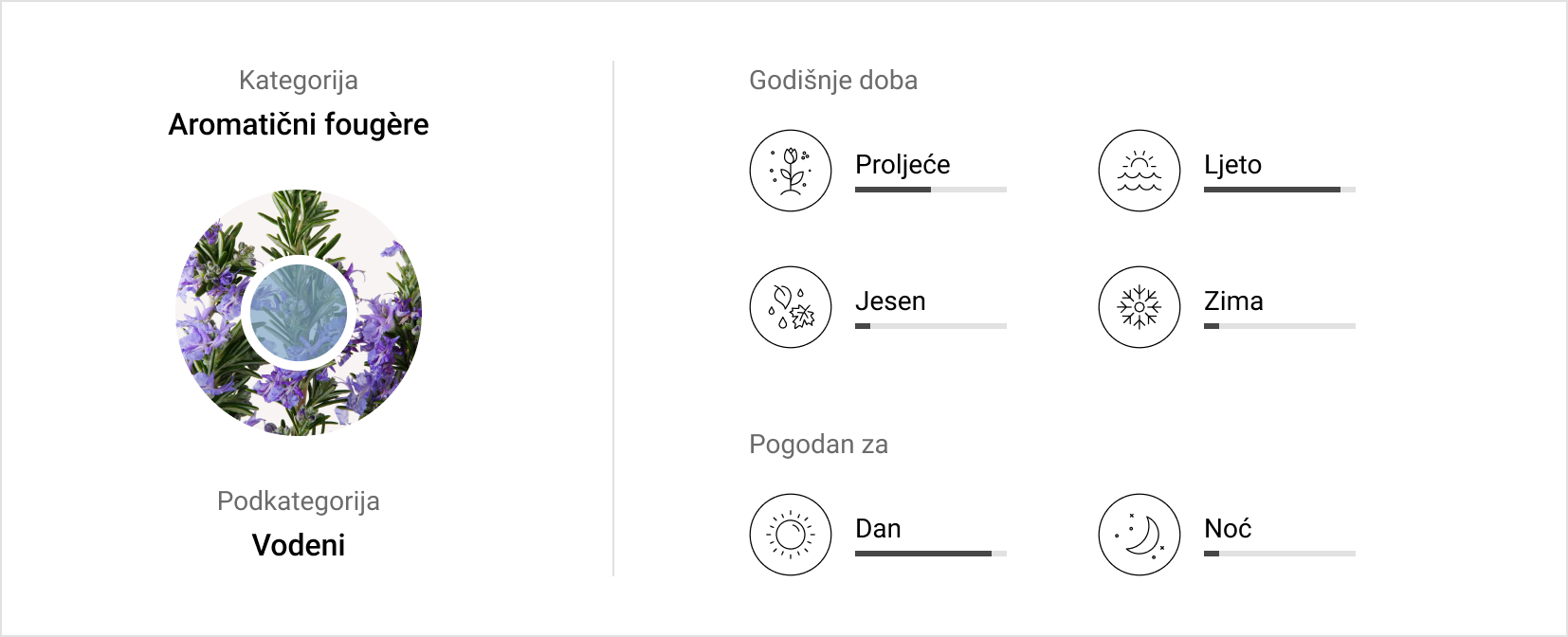Click the Pogodan za heading
The height and width of the screenshot is (637, 1568).
point(819,445)
